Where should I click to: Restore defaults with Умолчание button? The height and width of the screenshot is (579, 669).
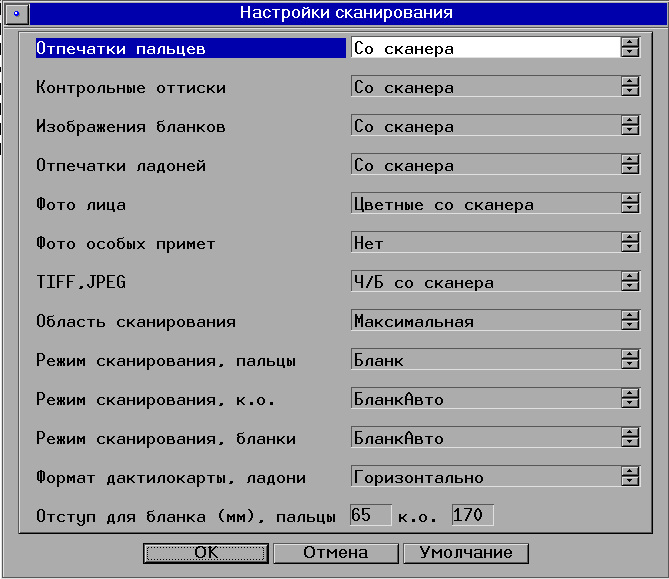tap(466, 553)
